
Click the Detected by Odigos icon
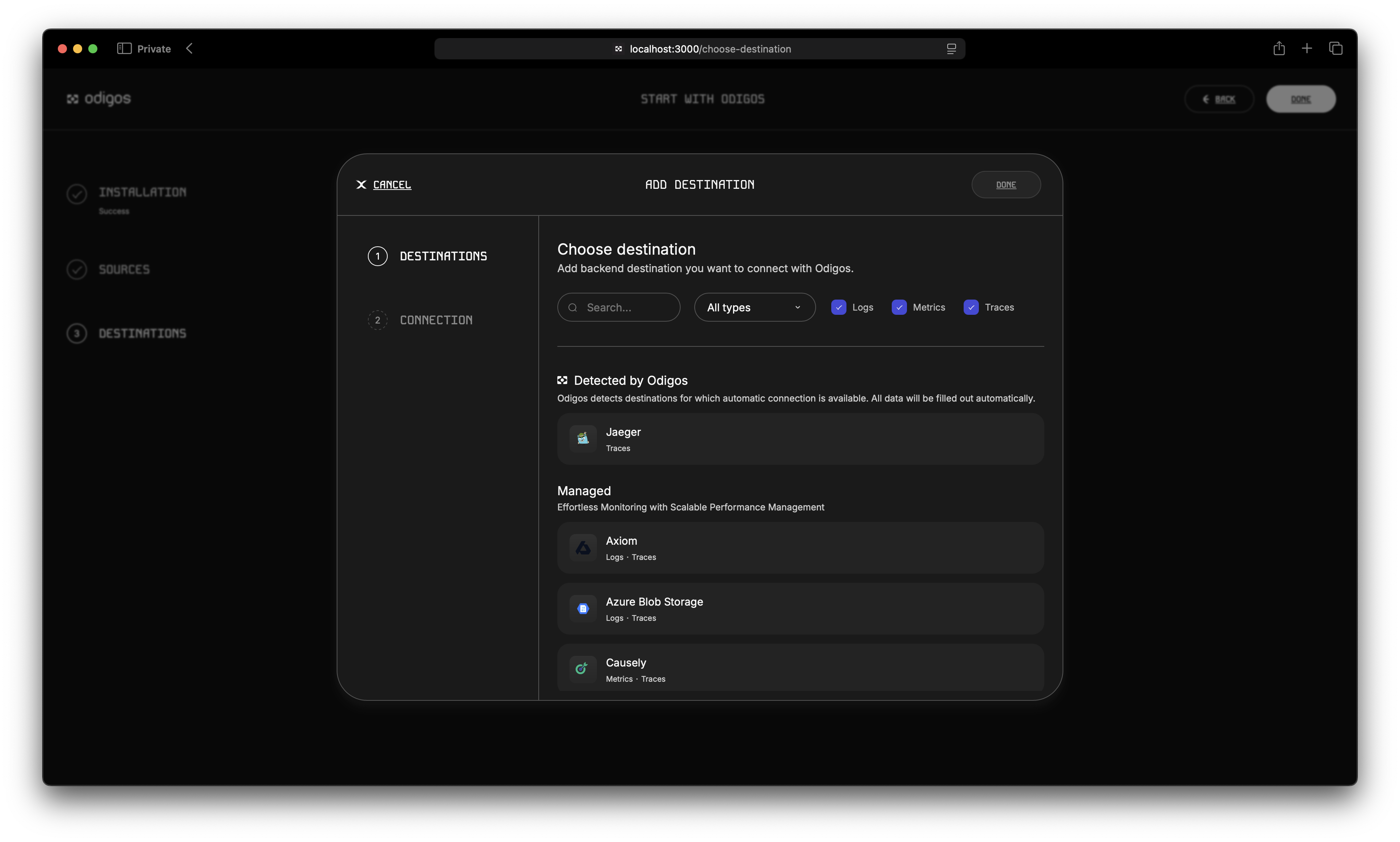coord(562,380)
